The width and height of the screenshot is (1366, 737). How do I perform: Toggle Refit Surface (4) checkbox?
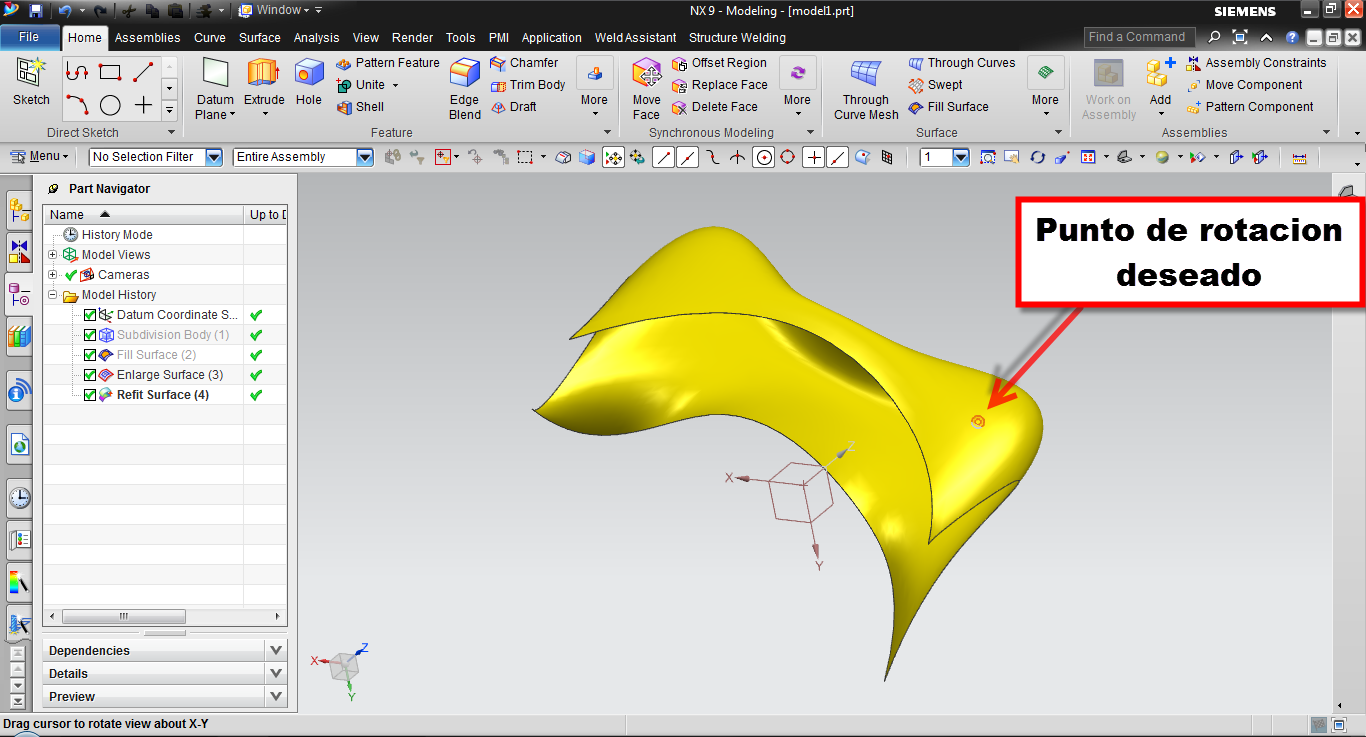point(90,395)
